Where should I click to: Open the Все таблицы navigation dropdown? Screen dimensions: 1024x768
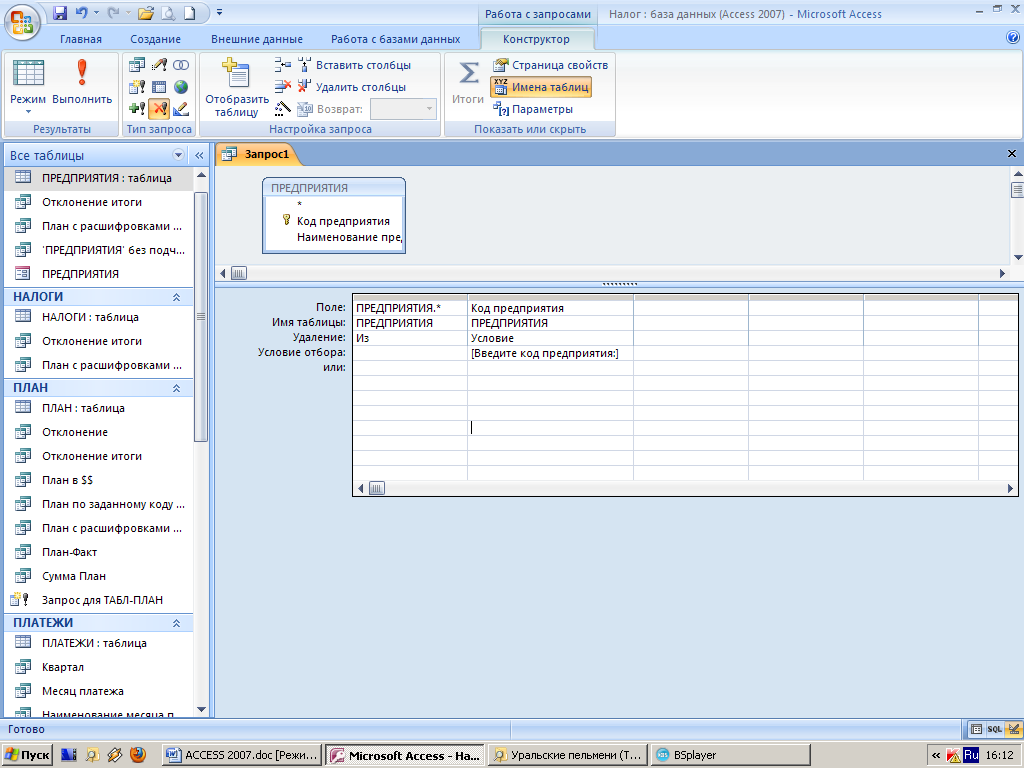pos(178,155)
